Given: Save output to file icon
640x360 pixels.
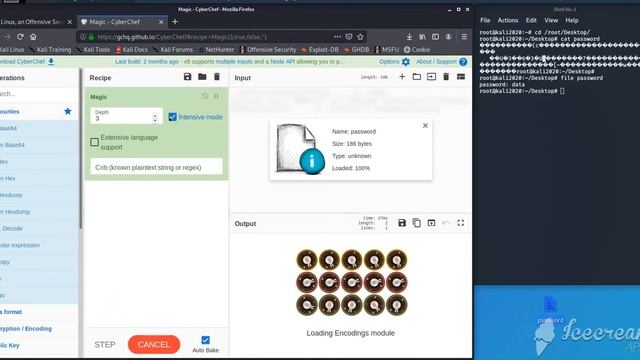Looking at the screenshot, I should (x=402, y=223).
